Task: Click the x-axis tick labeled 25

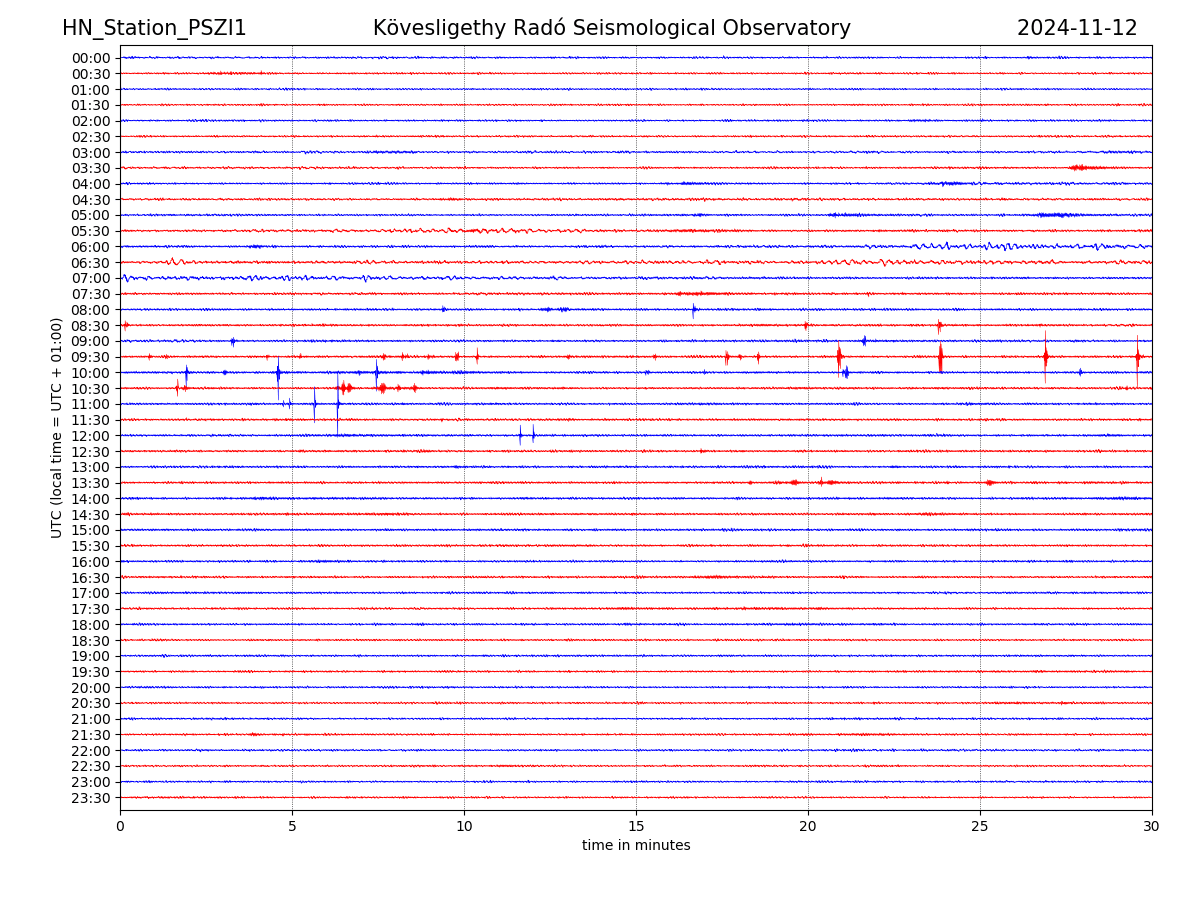Action: click(x=980, y=827)
